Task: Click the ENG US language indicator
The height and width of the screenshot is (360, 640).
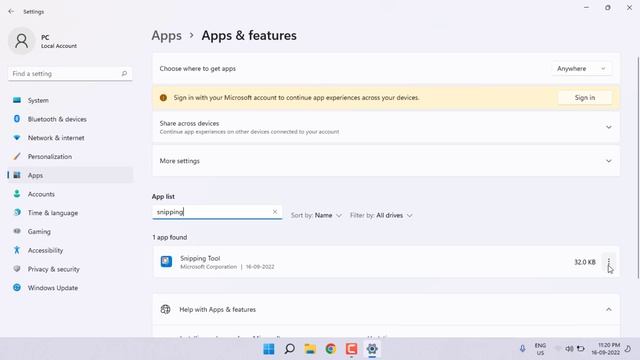Action: pos(540,349)
